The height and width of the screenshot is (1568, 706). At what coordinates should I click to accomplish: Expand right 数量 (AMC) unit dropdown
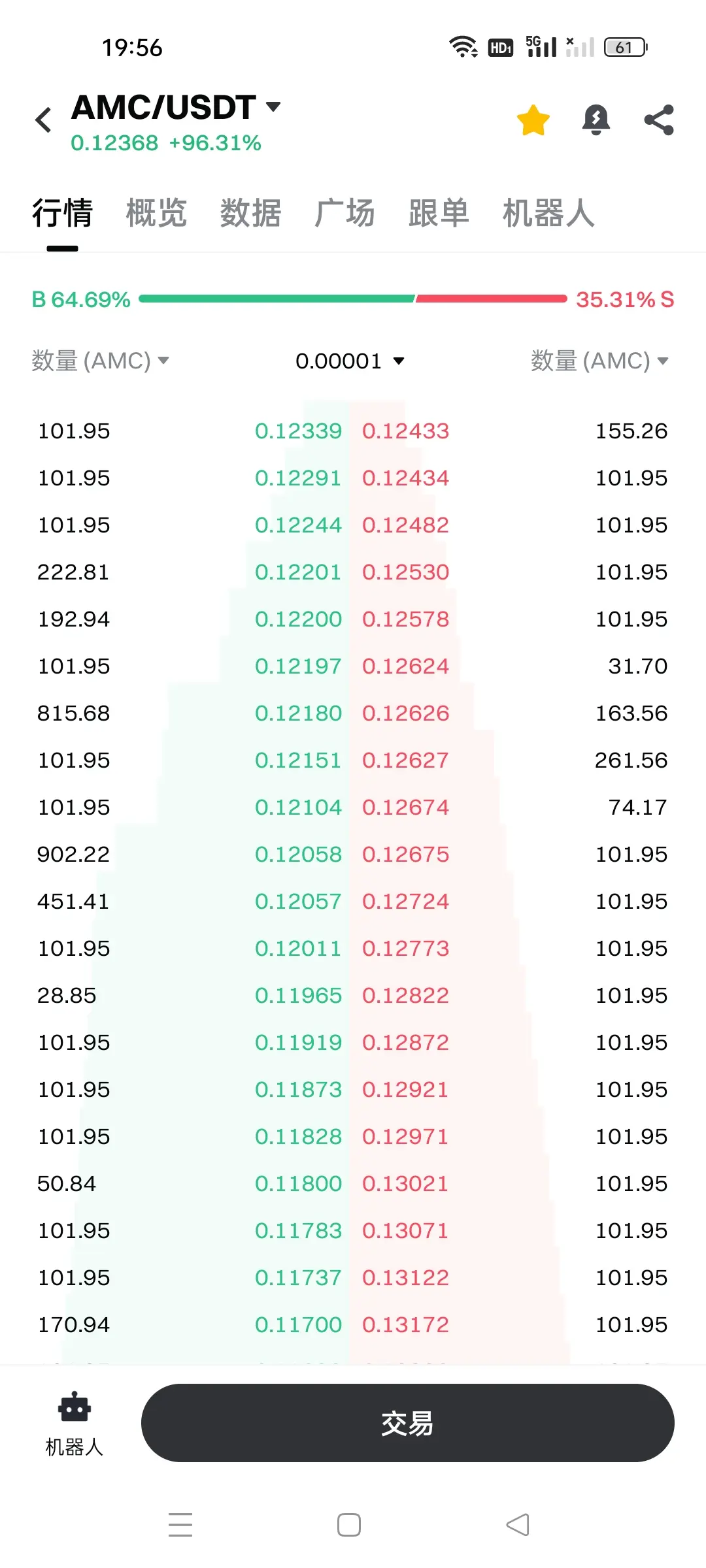[599, 361]
